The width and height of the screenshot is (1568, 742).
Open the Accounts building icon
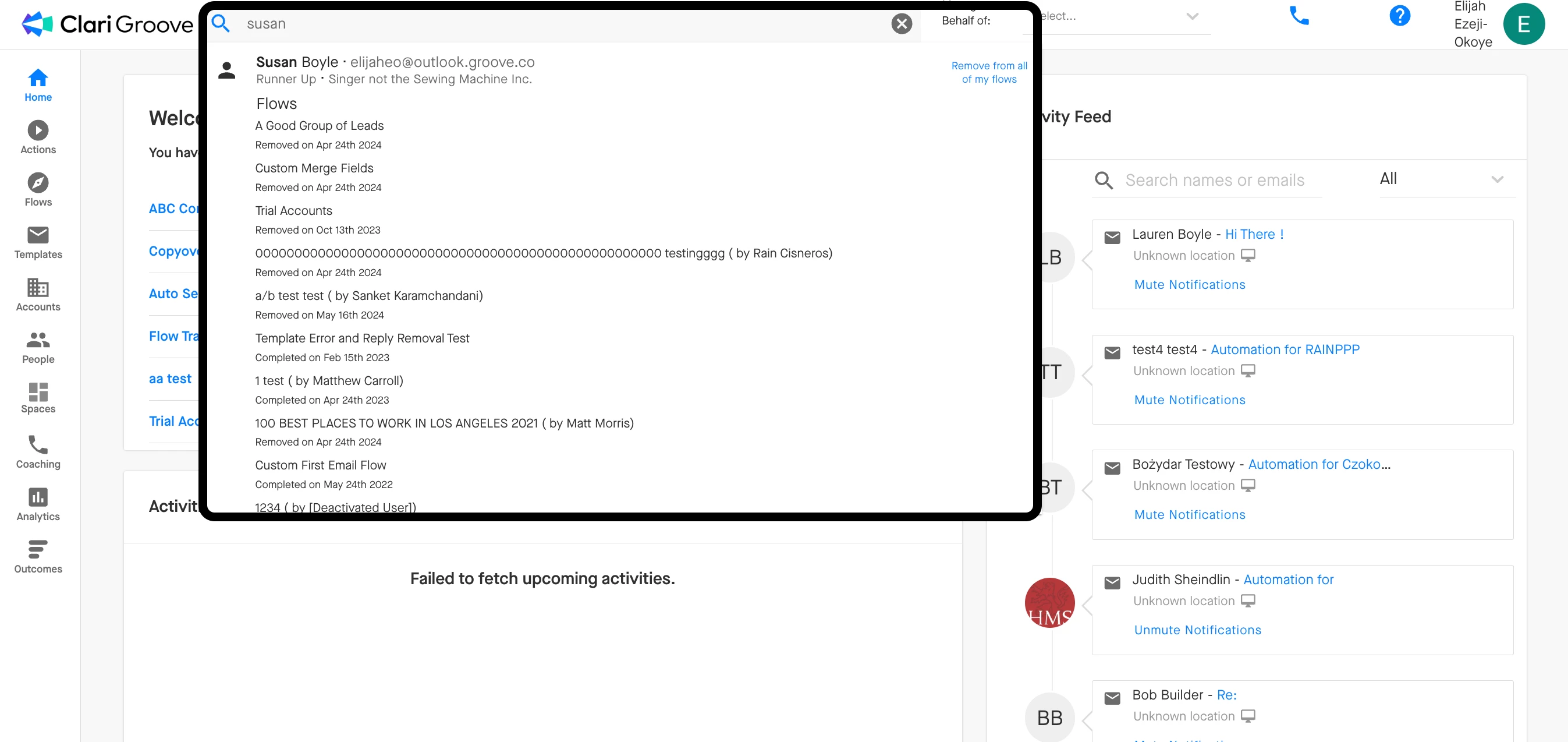(x=38, y=294)
